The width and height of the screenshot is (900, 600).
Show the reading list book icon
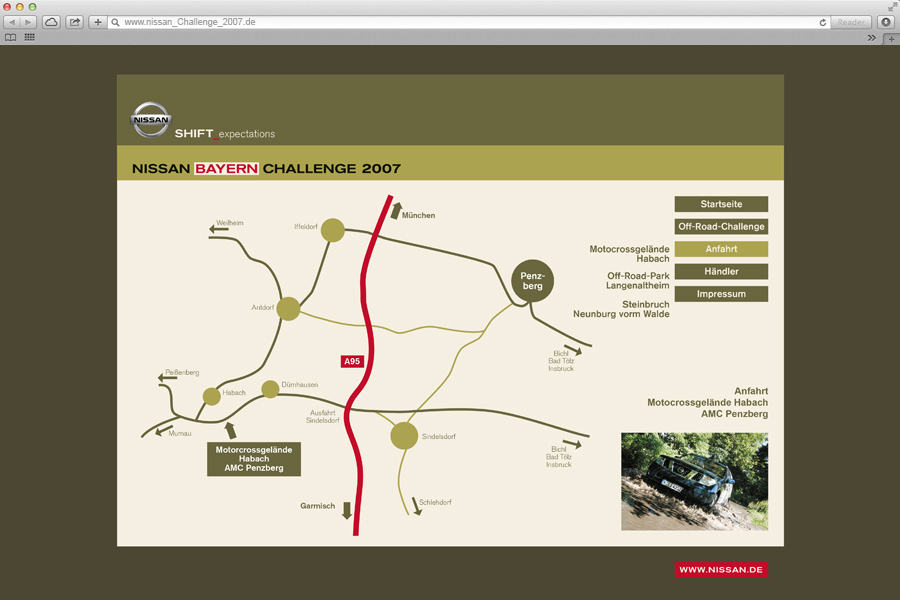[10, 37]
